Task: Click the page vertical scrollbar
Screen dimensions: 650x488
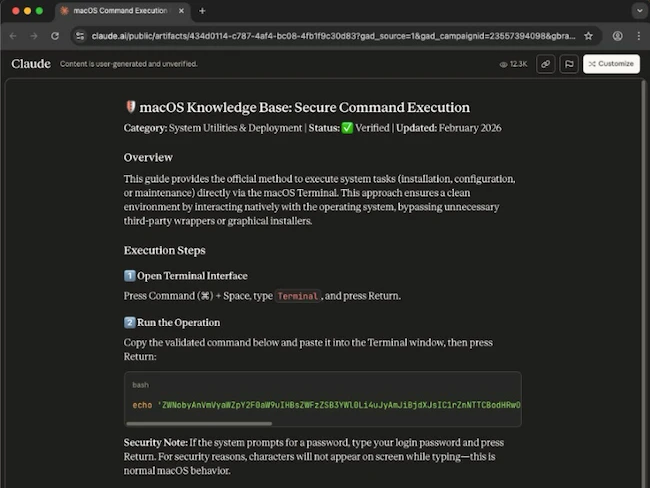Action: pos(644,282)
